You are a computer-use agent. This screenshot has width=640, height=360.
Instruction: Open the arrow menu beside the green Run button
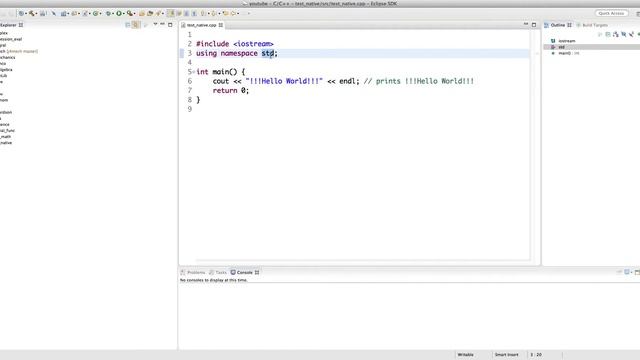pyautogui.click(x=124, y=13)
